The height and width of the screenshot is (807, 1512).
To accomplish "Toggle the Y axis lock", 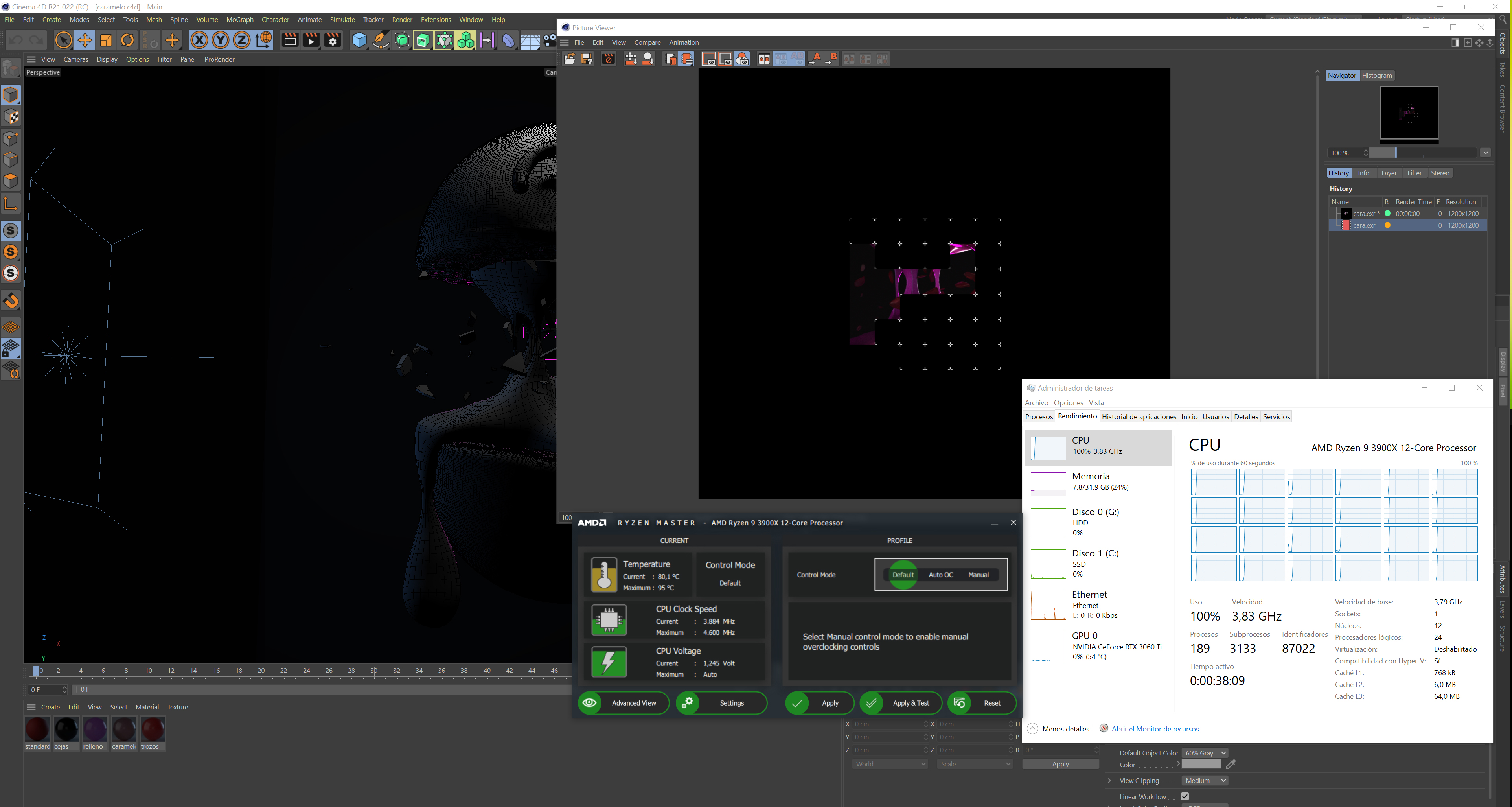I will 220,41.
